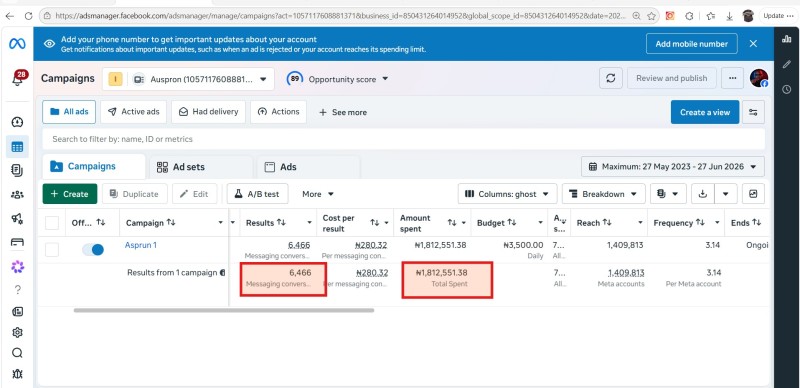The width and height of the screenshot is (800, 388).
Task: Open the Meta logo home icon
Action: coord(17,43)
